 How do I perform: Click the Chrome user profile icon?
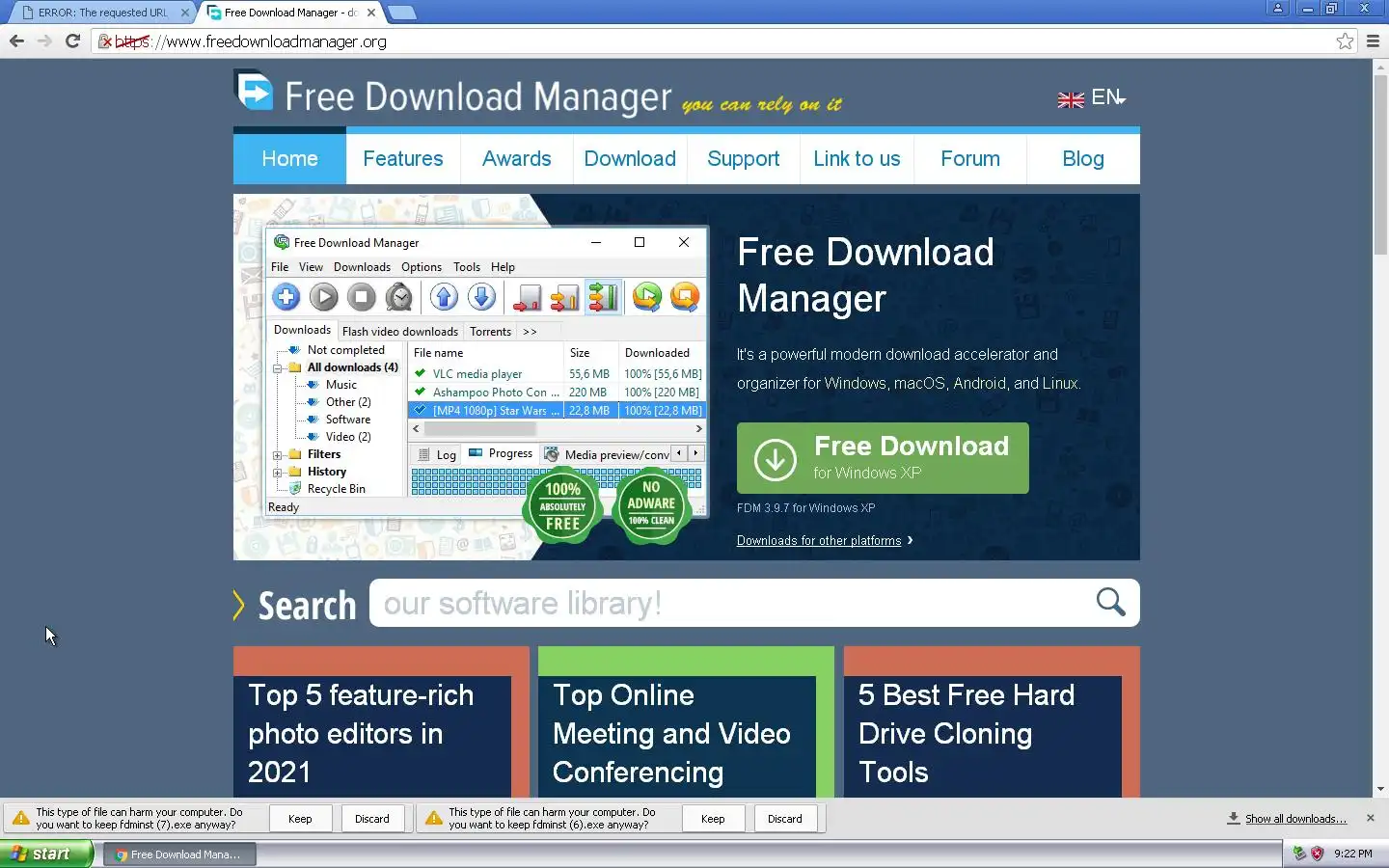(1278, 8)
